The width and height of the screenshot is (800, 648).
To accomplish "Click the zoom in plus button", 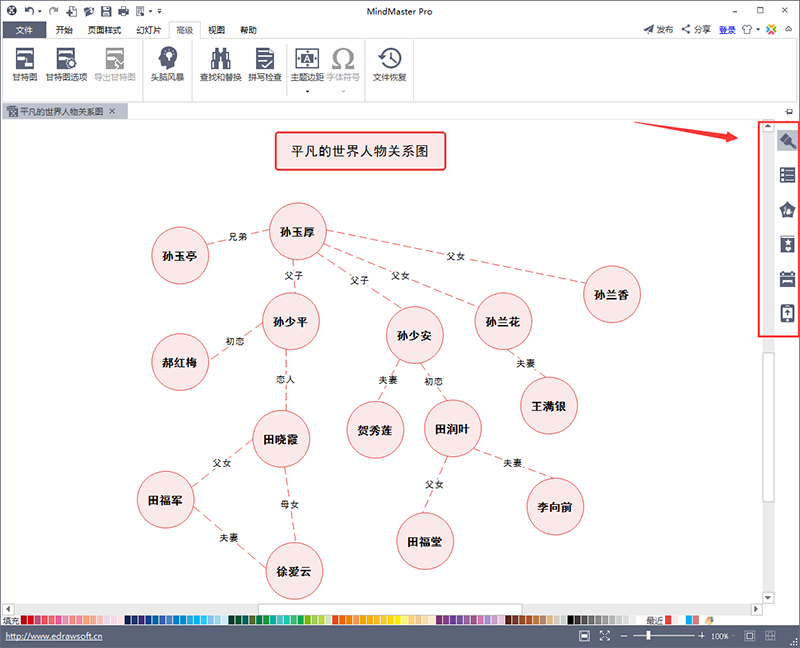I will [702, 636].
